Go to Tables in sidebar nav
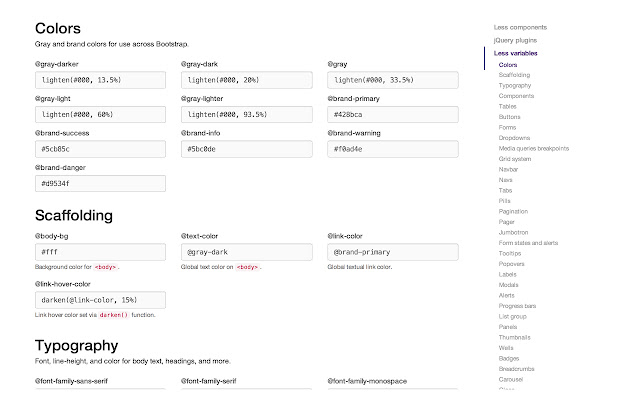 coord(507,106)
